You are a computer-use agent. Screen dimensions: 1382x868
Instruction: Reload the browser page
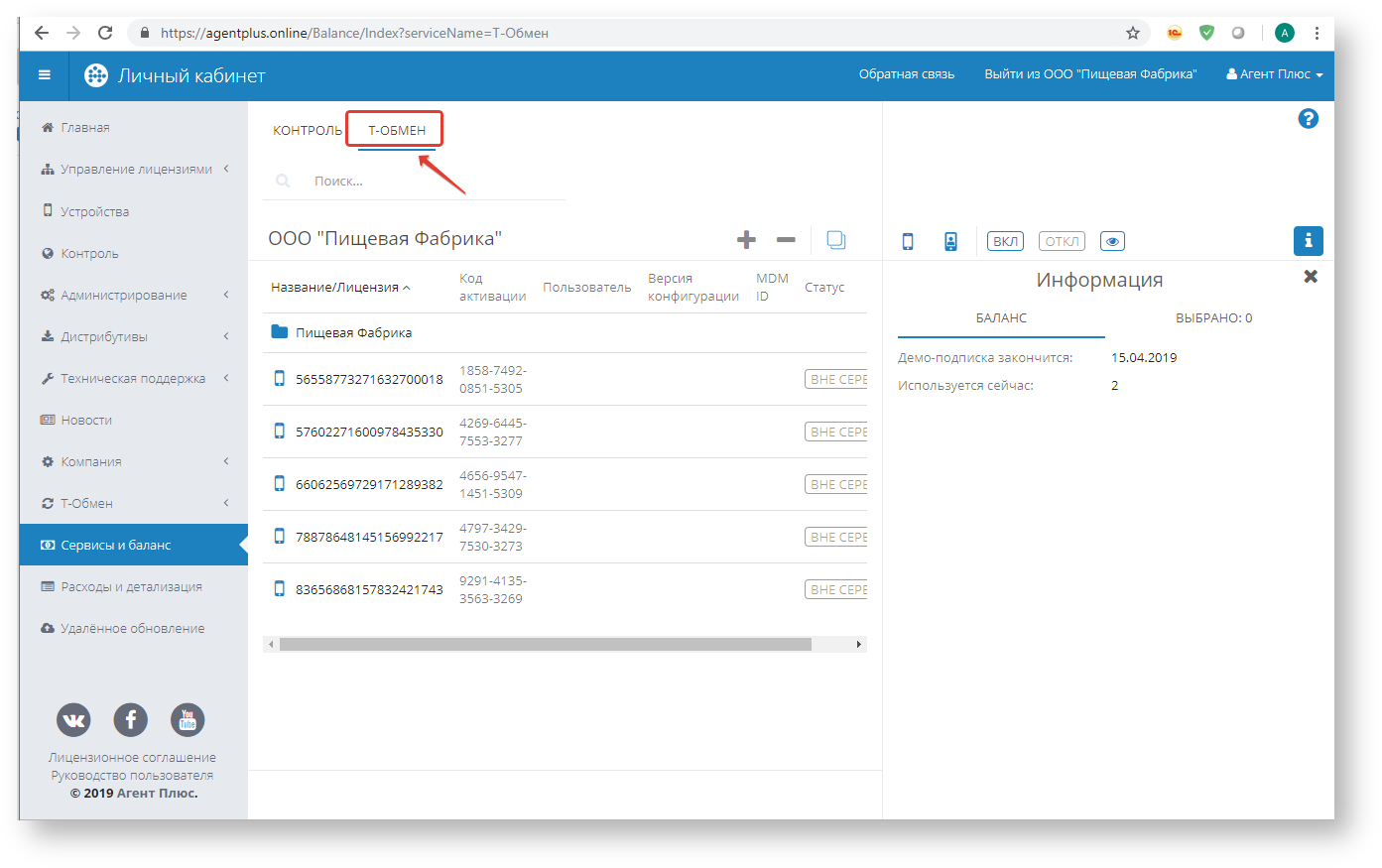[x=105, y=33]
